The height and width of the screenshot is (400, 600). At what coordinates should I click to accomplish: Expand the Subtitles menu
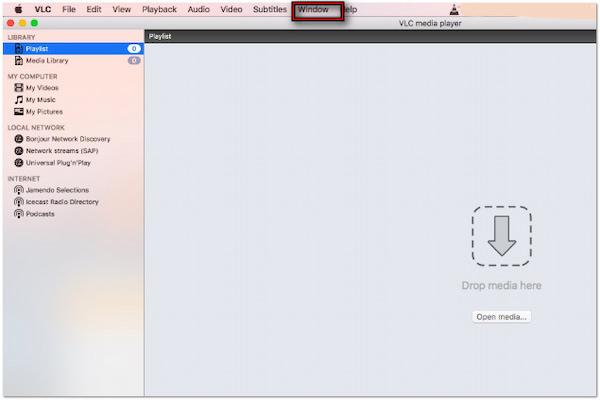pyautogui.click(x=269, y=9)
